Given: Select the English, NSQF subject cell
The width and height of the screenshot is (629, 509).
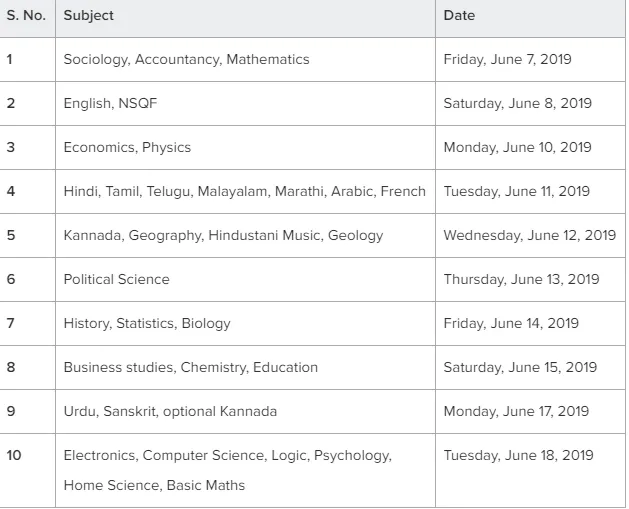Looking at the screenshot, I should point(245,103).
